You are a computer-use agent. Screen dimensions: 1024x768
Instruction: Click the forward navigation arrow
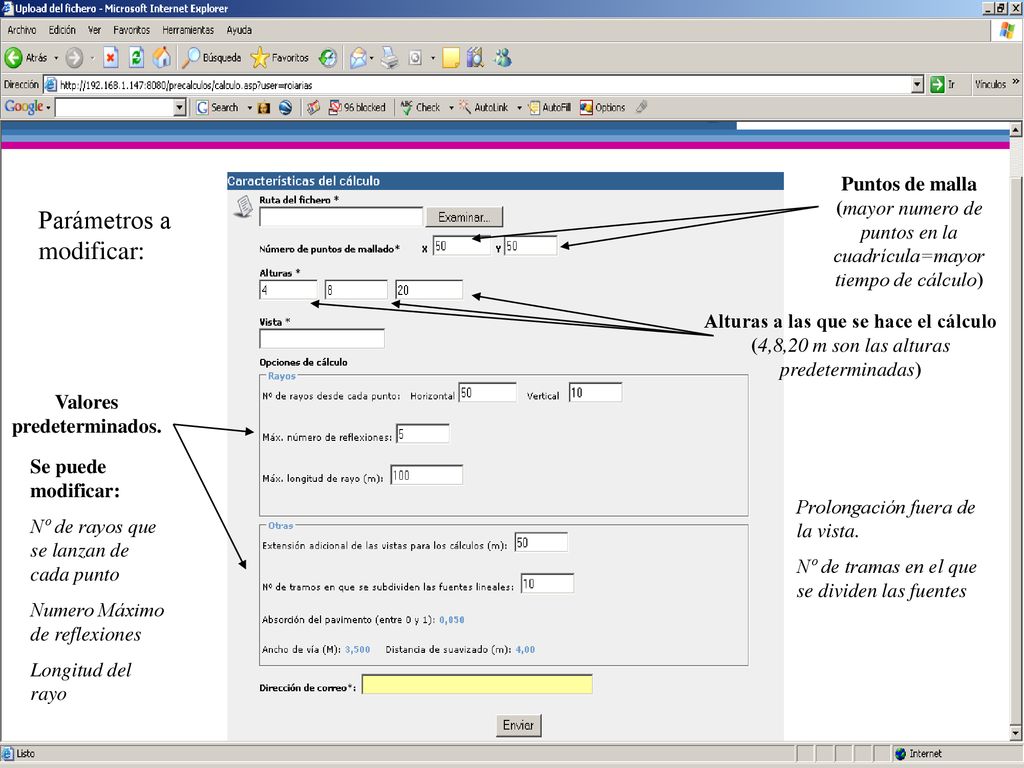click(x=74, y=58)
